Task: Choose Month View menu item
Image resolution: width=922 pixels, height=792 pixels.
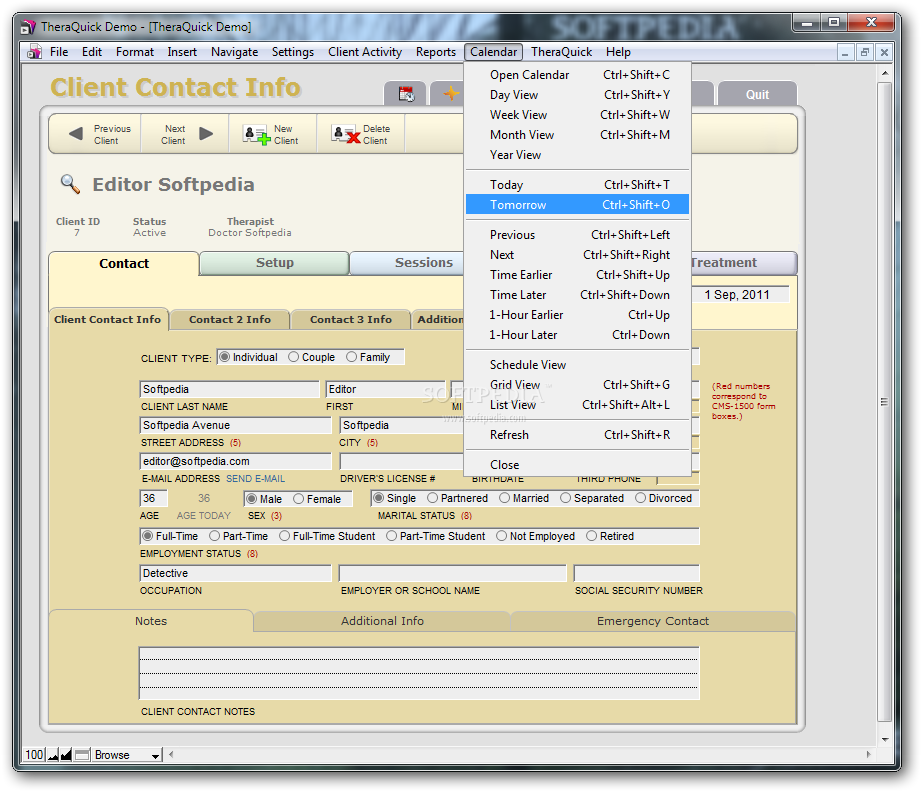Action: pos(577,135)
